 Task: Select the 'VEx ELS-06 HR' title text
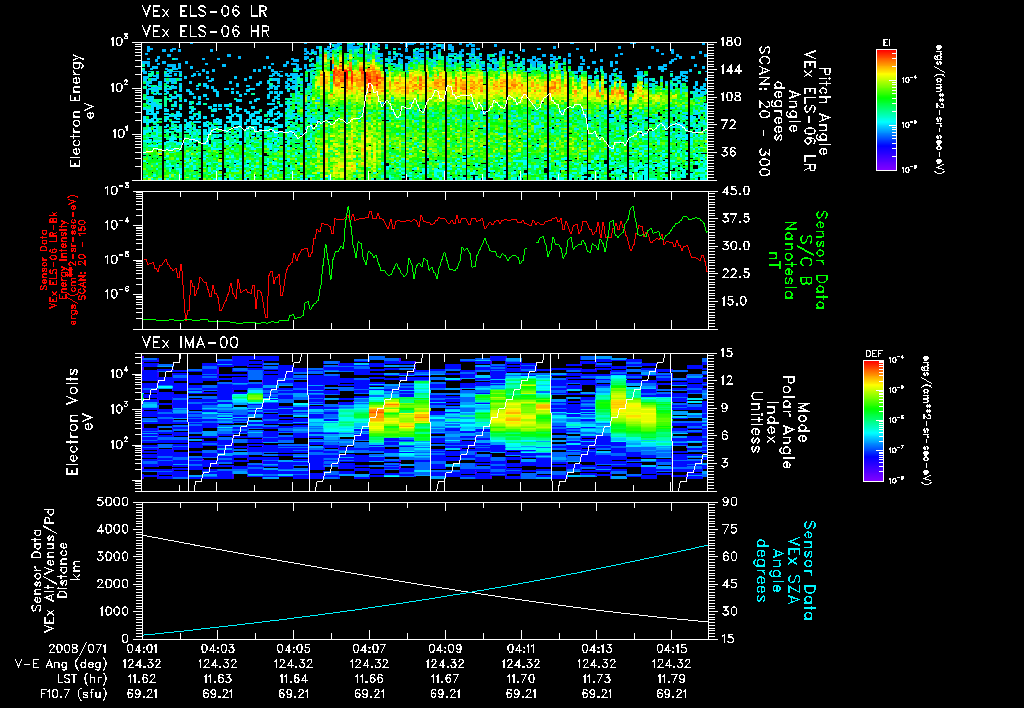206,31
